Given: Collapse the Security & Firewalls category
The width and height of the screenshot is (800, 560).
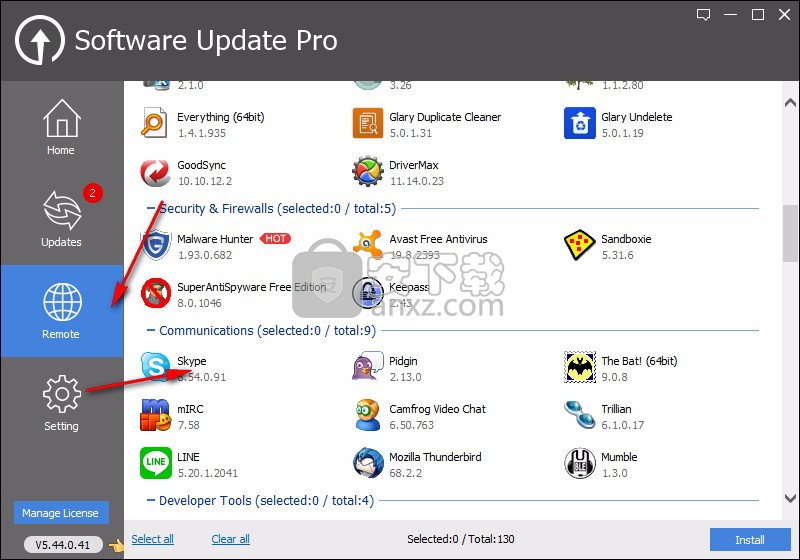Looking at the screenshot, I should click(151, 208).
